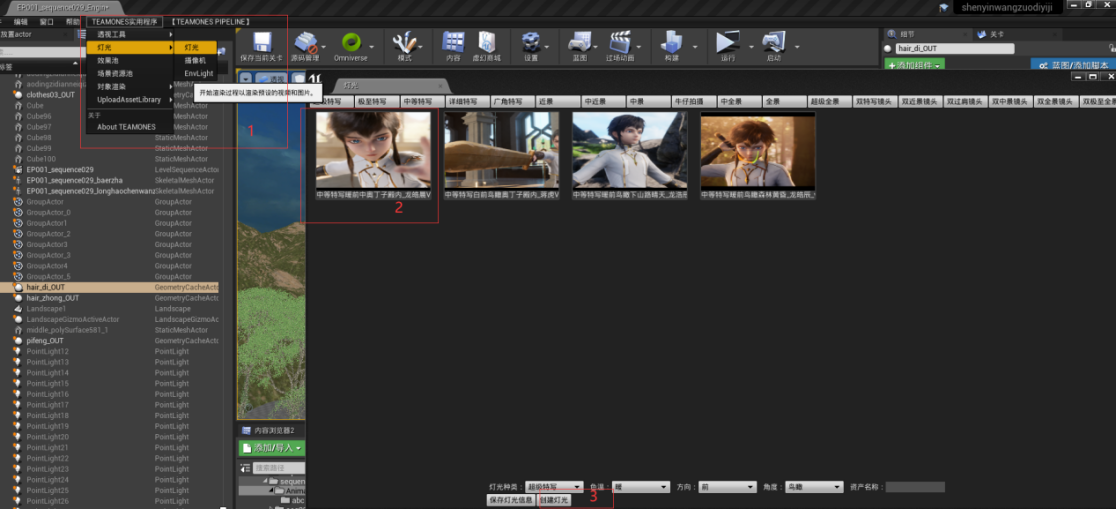The height and width of the screenshot is (509, 1116).
Task: Open the 源码管理 source control icon
Action: (x=304, y=43)
